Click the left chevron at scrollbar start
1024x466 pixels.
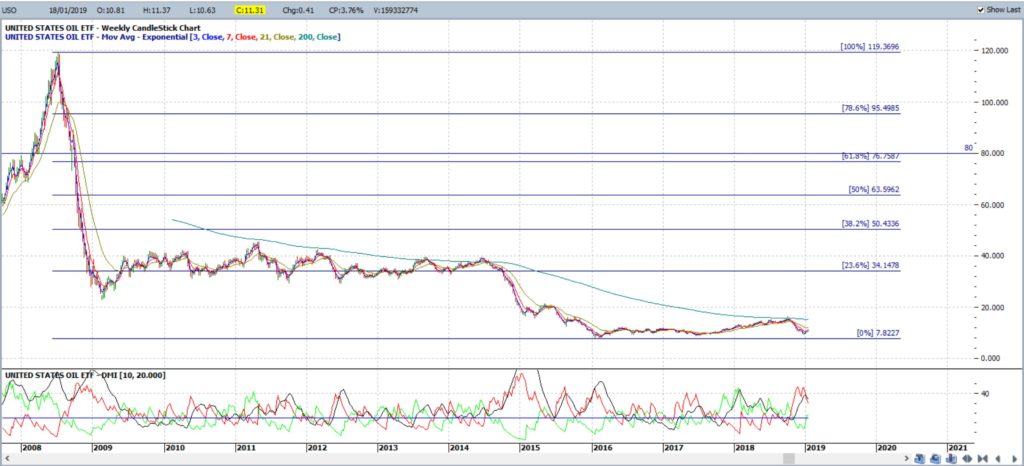(5, 459)
